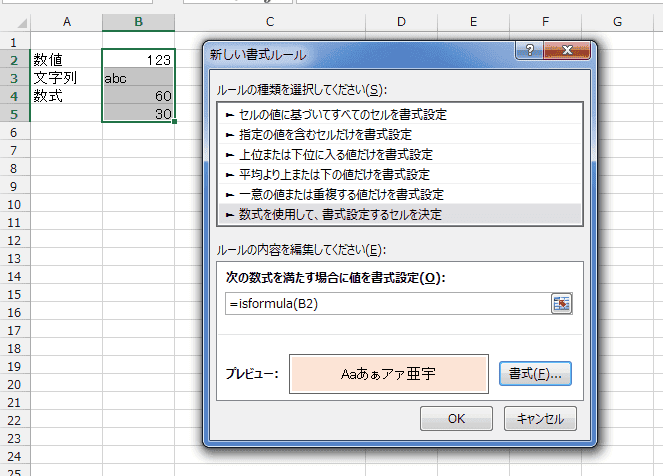Select cell B3 containing abc
The height and width of the screenshot is (476, 663).
(x=138, y=77)
